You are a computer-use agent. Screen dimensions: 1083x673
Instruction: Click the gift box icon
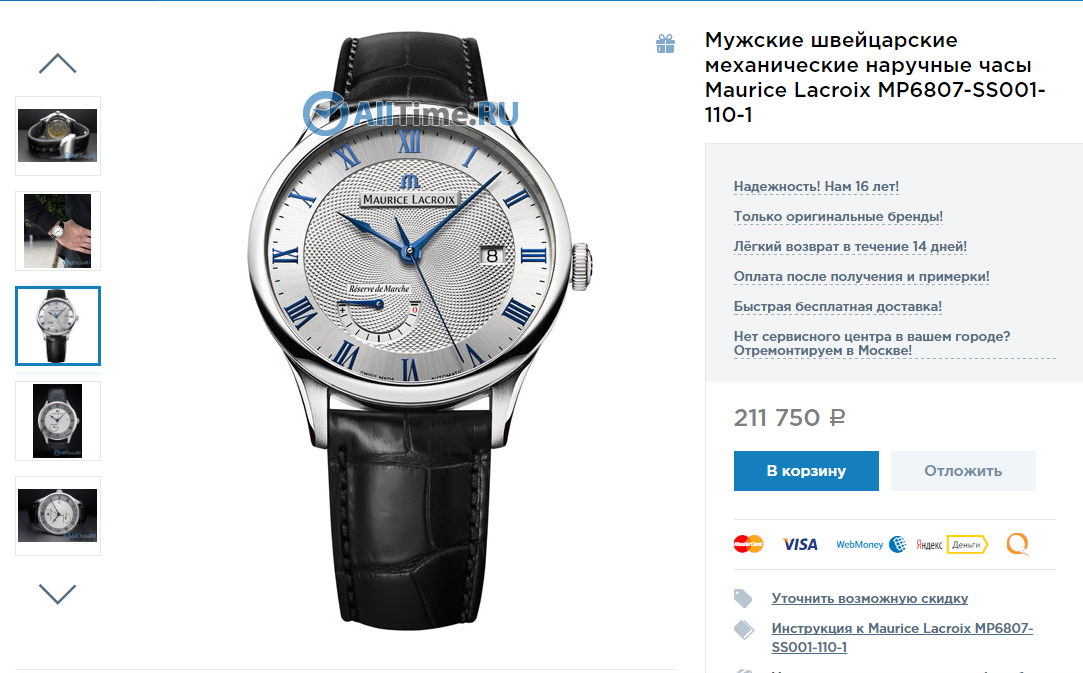pos(665,44)
